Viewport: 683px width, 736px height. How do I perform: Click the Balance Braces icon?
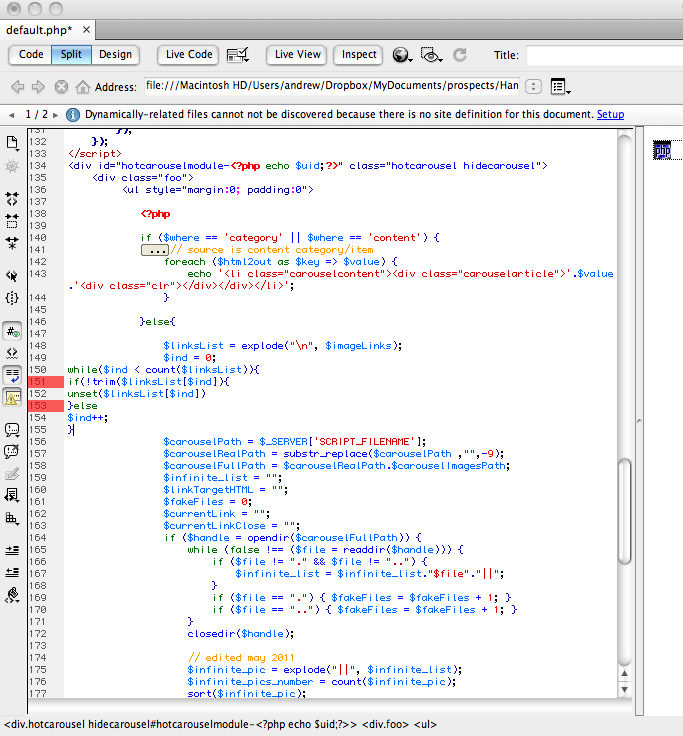pyautogui.click(x=12, y=298)
